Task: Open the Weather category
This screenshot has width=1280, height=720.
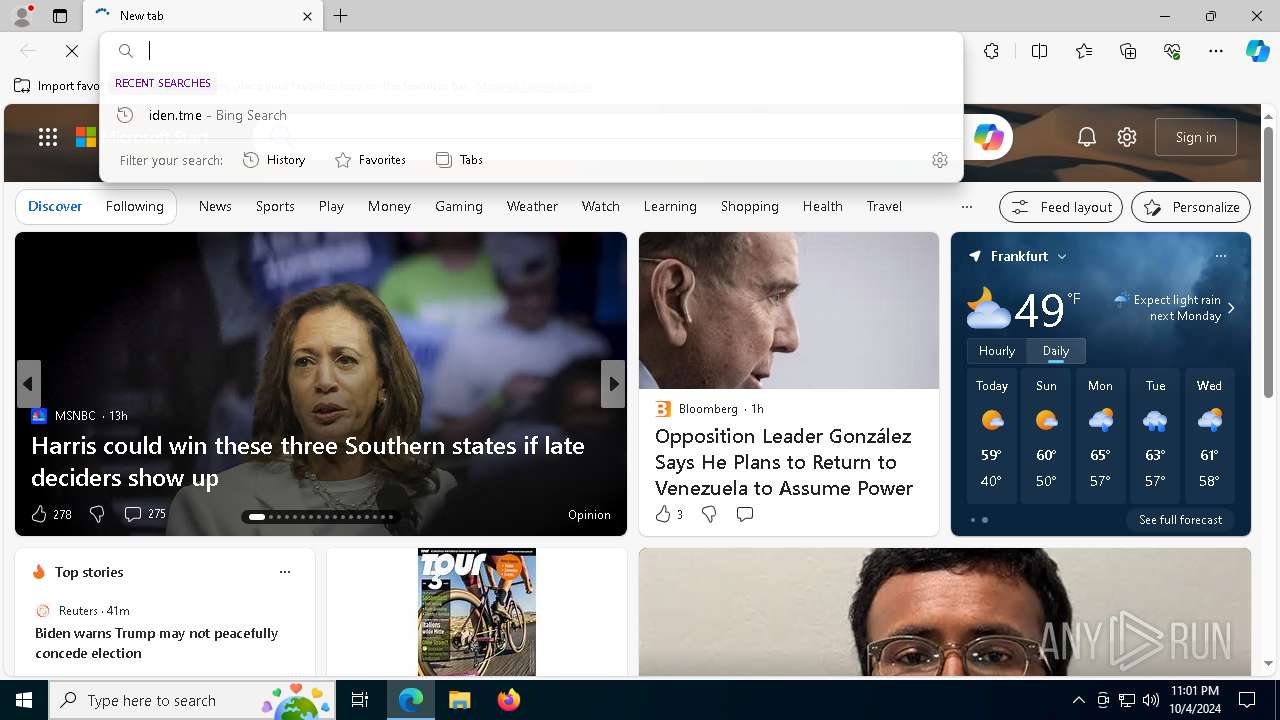Action: (532, 206)
